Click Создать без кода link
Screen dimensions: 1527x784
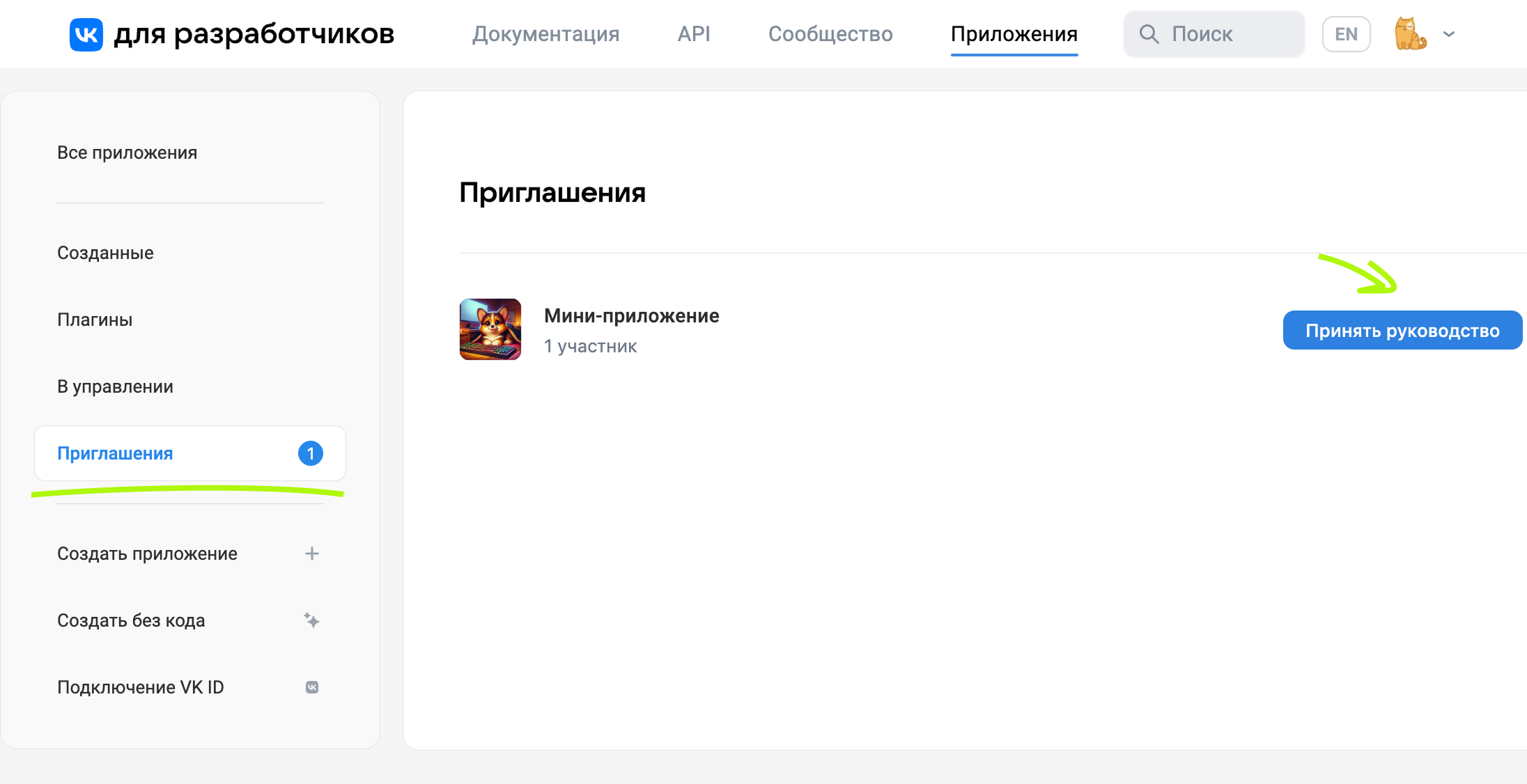pos(131,620)
